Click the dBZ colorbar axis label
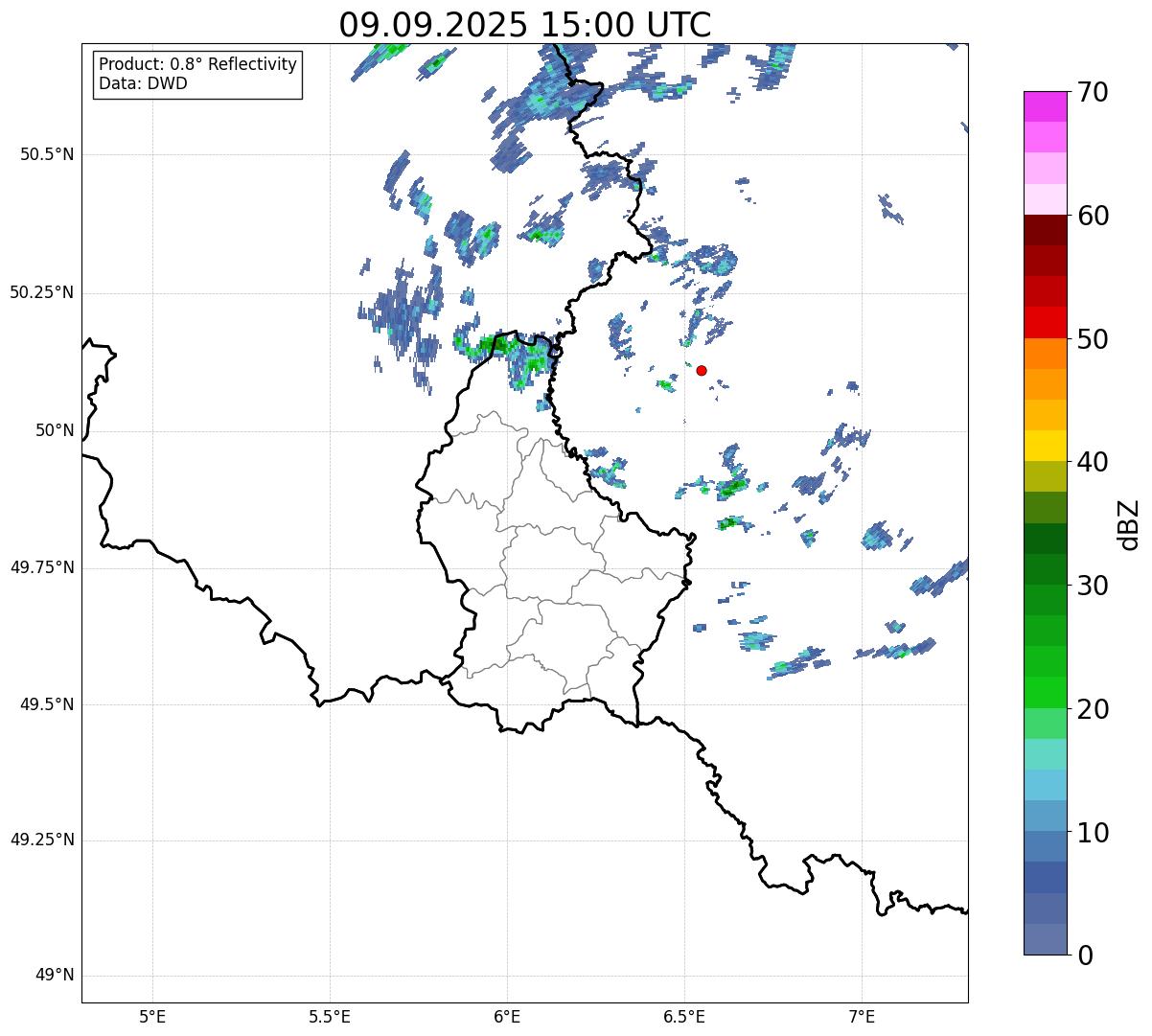 [x=1129, y=523]
